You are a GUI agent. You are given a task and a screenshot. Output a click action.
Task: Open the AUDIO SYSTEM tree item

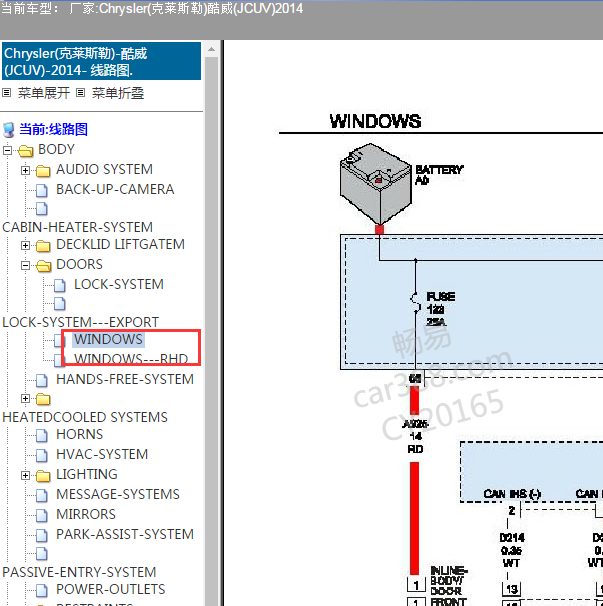[104, 169]
